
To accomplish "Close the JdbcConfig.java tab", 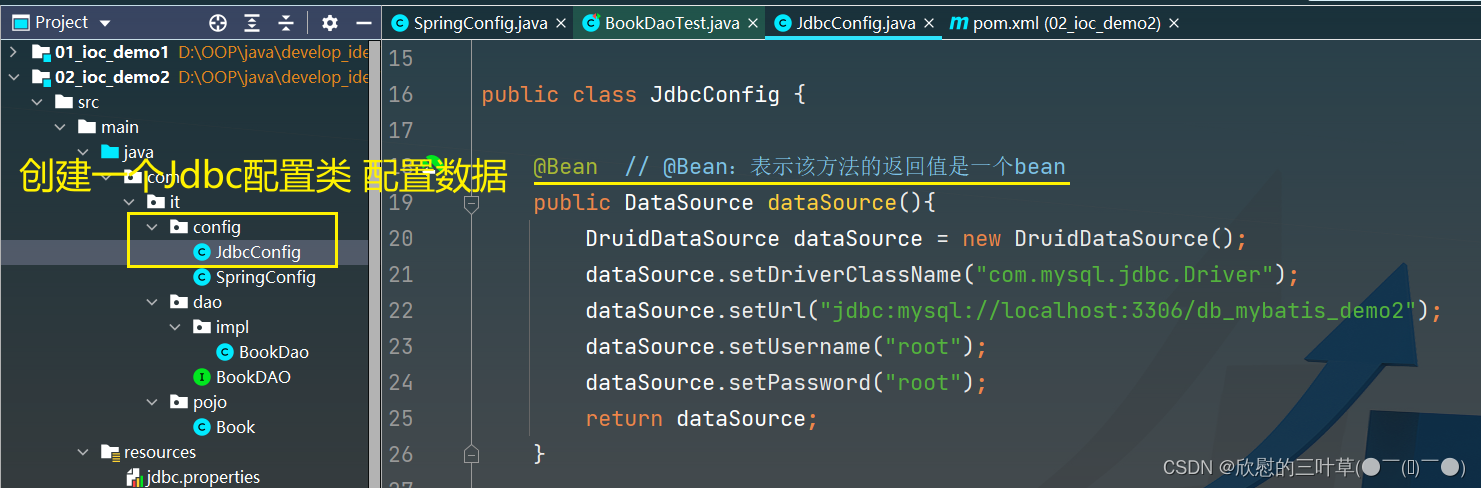I will (x=929, y=23).
